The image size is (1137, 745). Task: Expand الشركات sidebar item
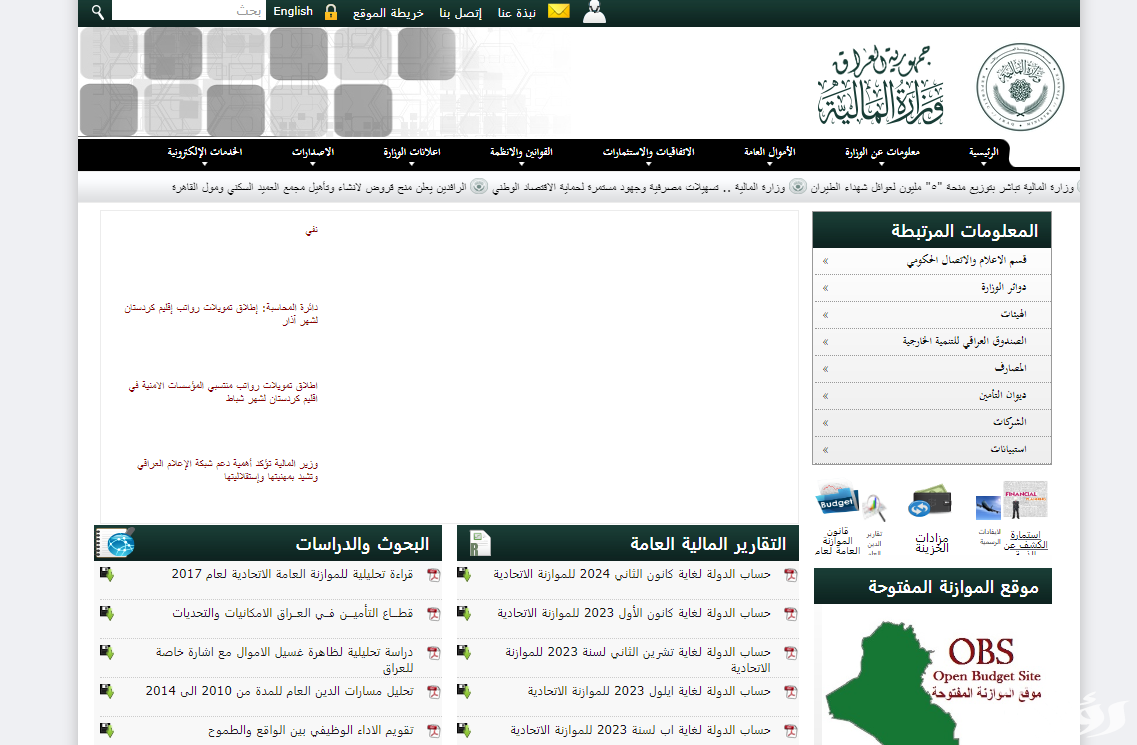click(932, 422)
